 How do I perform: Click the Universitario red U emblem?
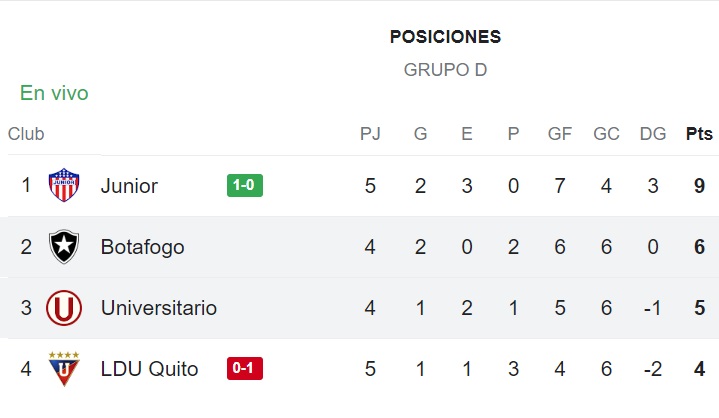click(x=64, y=308)
